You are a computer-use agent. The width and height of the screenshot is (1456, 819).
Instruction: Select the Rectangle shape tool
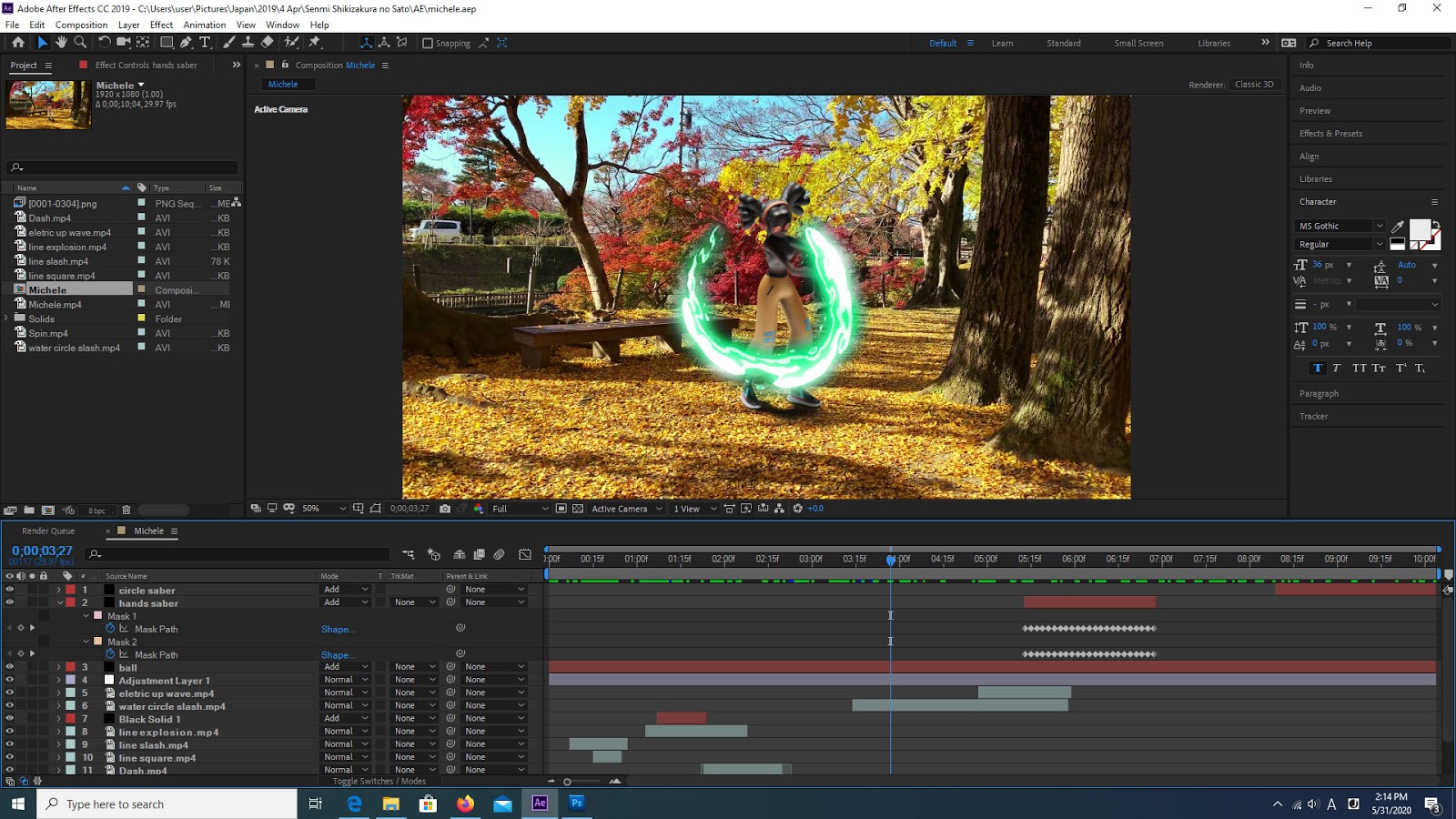coord(167,42)
